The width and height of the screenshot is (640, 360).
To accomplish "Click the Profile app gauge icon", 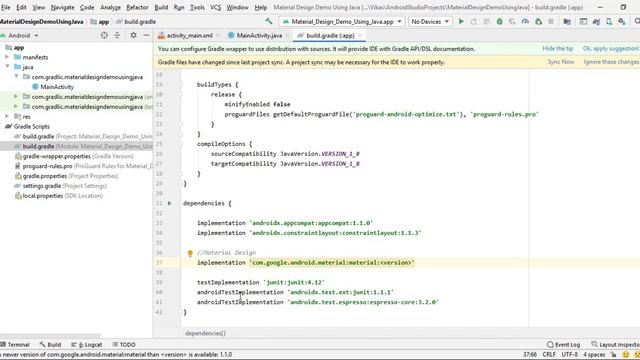I will (525, 21).
